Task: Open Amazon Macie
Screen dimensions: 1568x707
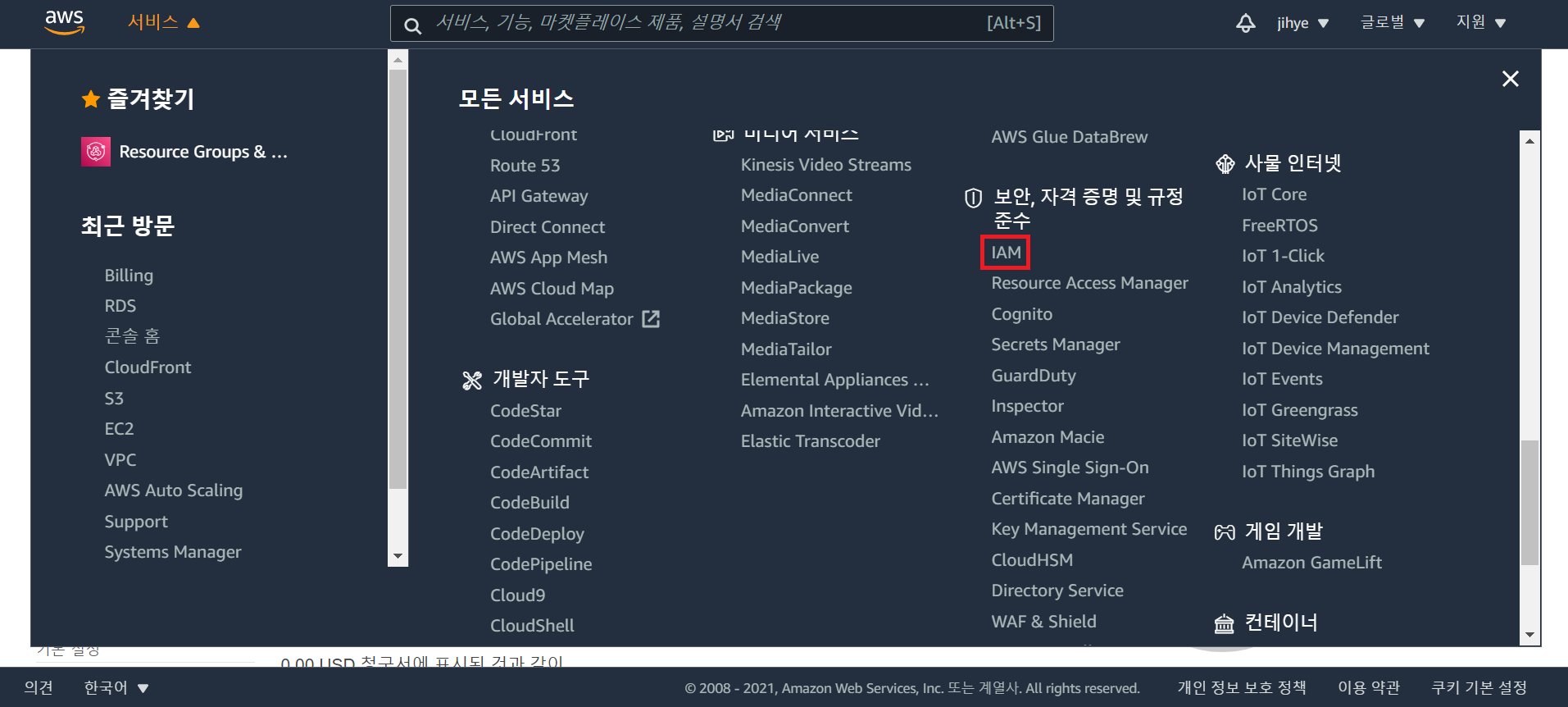Action: coord(1048,437)
